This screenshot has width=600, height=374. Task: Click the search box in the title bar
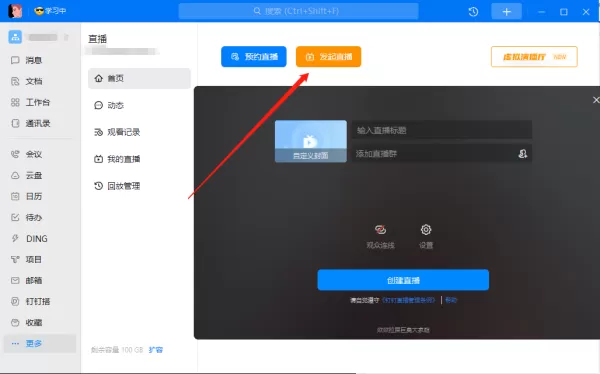click(298, 11)
